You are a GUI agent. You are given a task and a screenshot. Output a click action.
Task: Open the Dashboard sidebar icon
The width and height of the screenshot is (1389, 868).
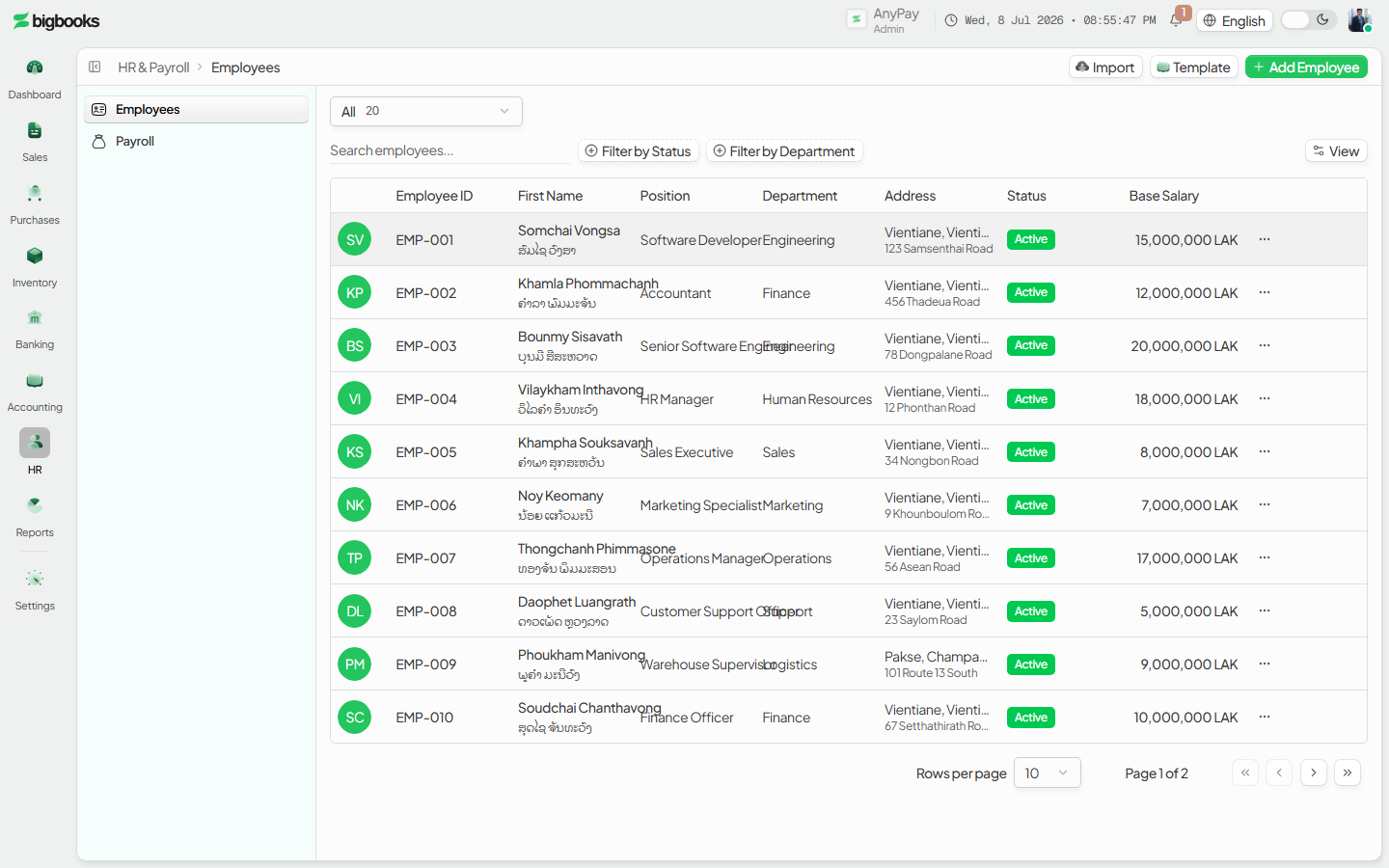click(35, 68)
